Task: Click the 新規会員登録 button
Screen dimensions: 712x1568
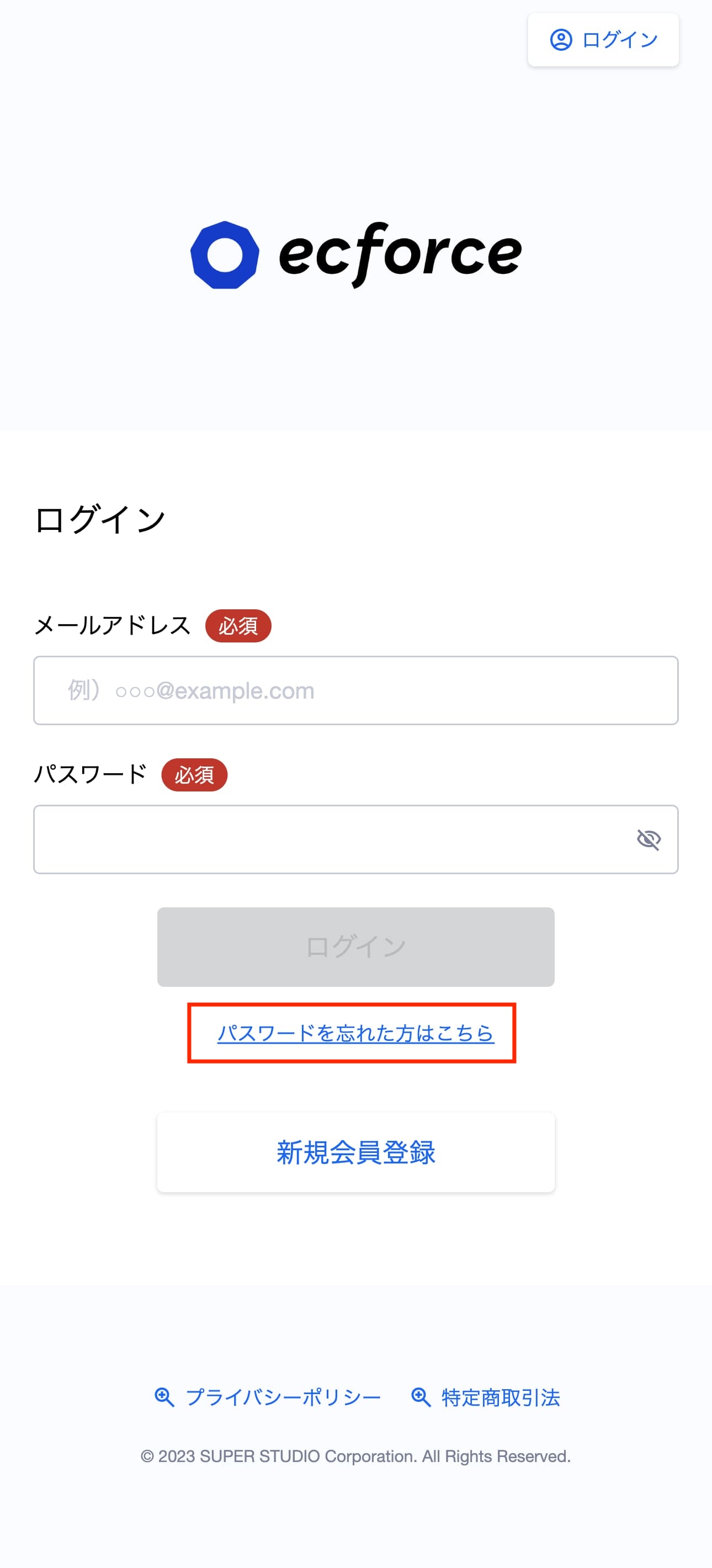Action: click(x=355, y=1152)
